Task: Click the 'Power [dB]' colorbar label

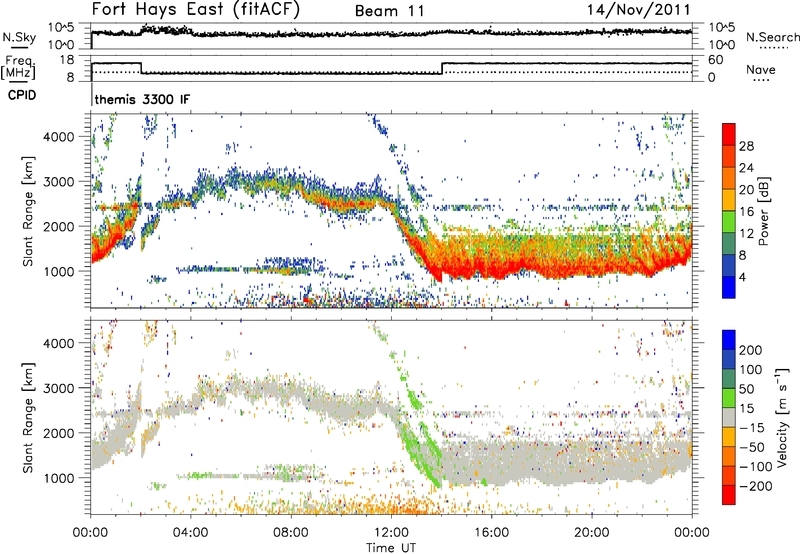Action: pyautogui.click(x=763, y=211)
